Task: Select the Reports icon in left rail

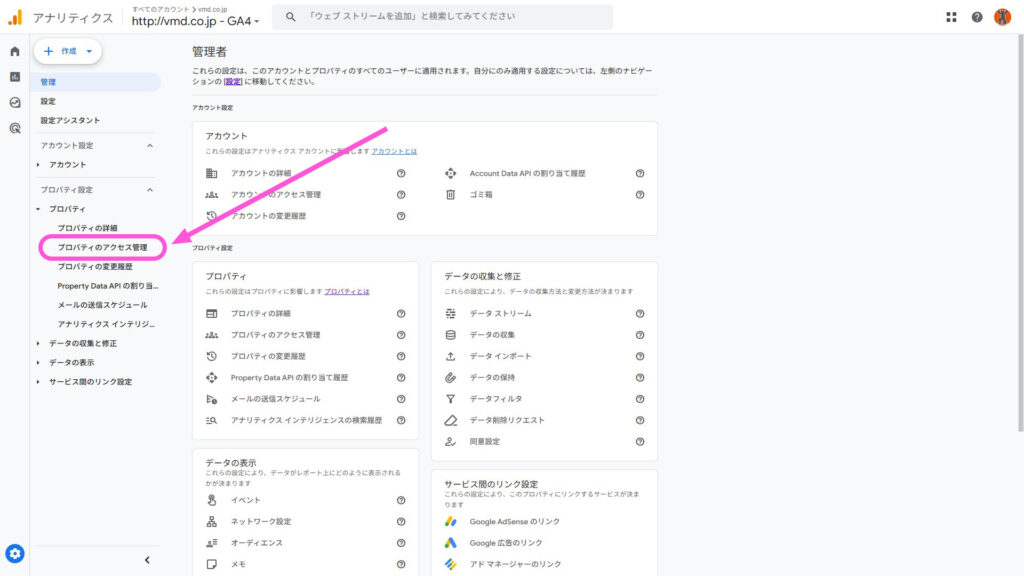Action: coord(13,75)
